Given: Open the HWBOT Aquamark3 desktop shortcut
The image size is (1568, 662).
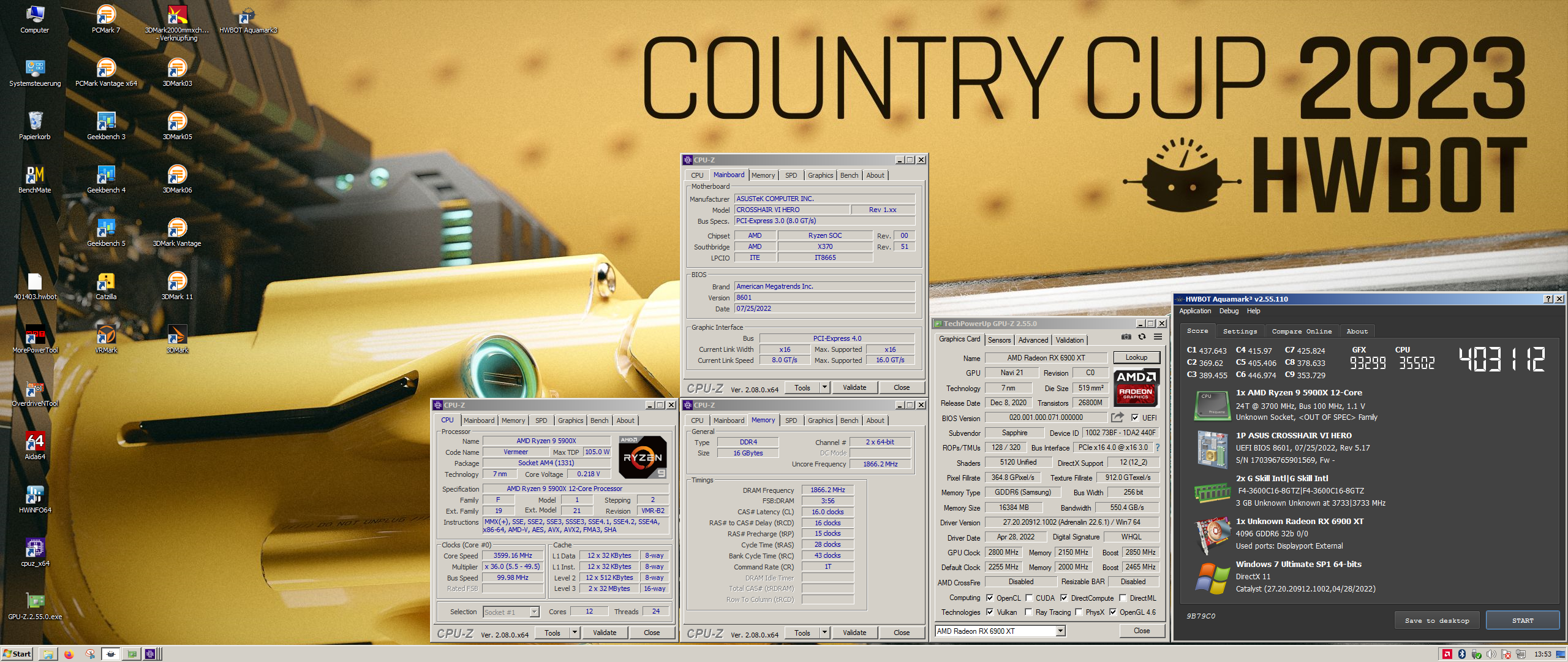Looking at the screenshot, I should point(248,18).
